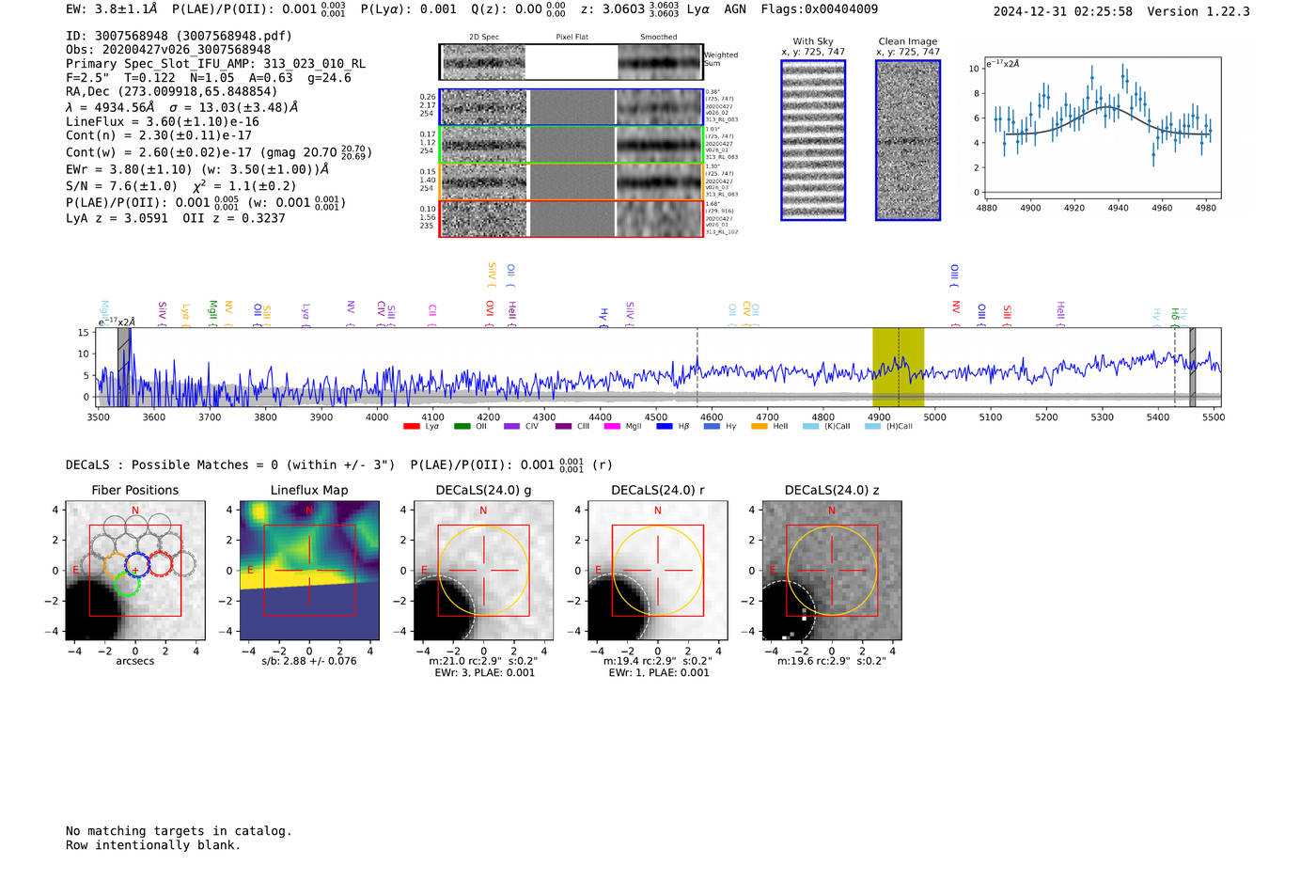Open the Fiber Positions panel
The height and width of the screenshot is (896, 1316).
pos(135,571)
